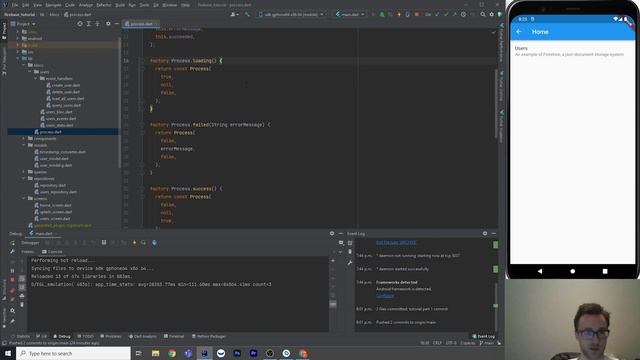Image resolution: width=640 pixels, height=360 pixels.
Task: Open the Debug tool window button
Action: tap(62, 336)
